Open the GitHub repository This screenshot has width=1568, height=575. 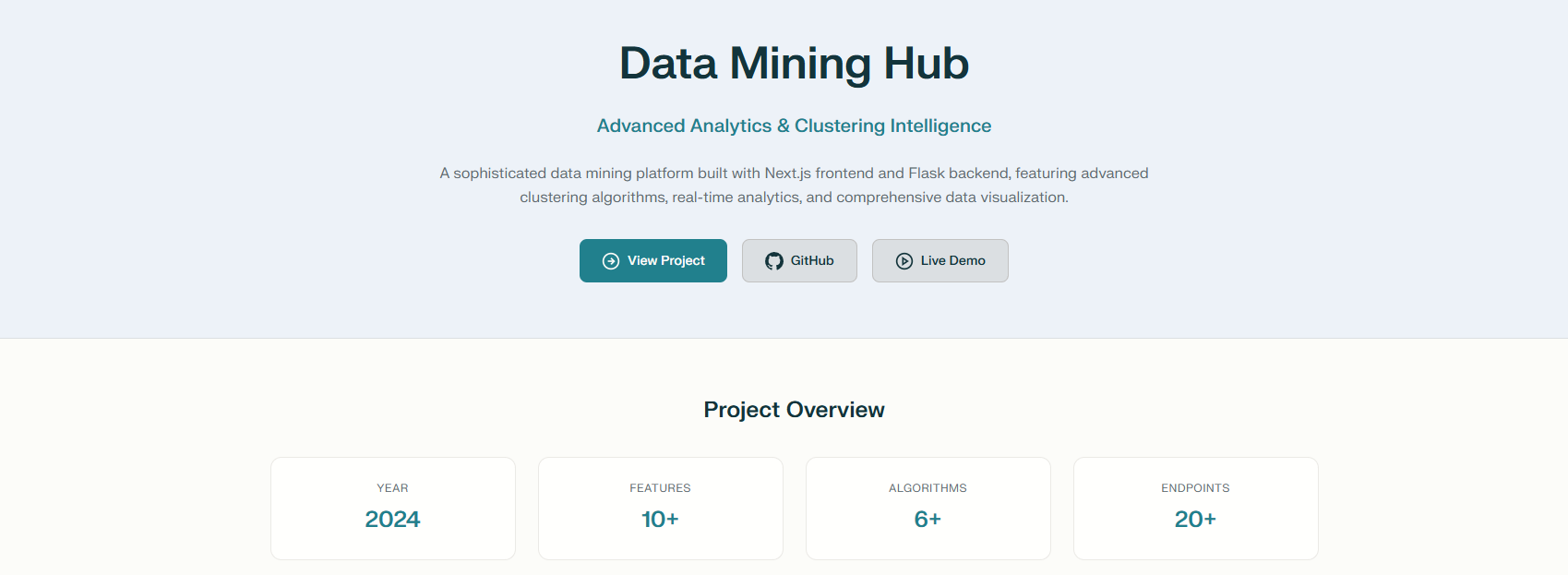(x=799, y=260)
